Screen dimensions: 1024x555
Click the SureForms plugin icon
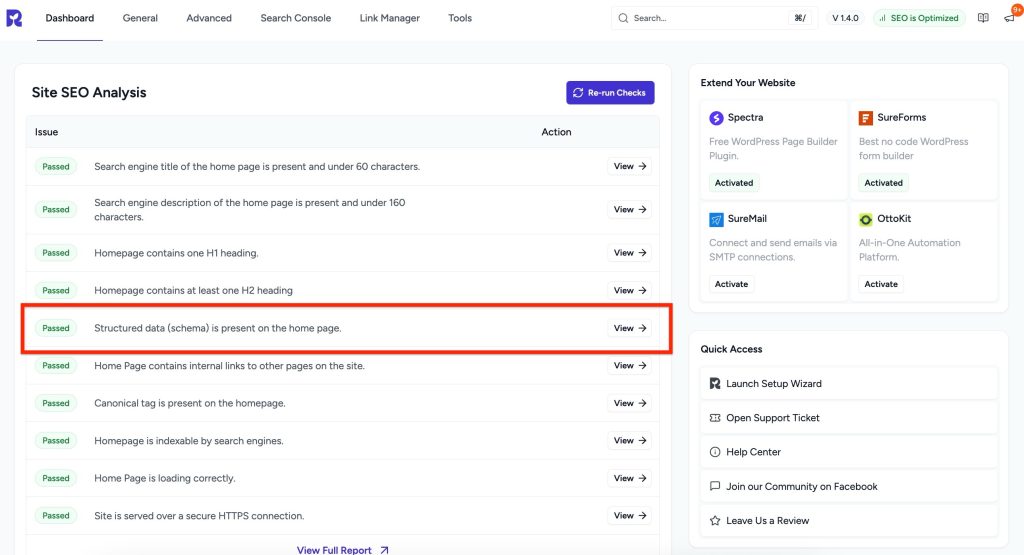point(866,118)
